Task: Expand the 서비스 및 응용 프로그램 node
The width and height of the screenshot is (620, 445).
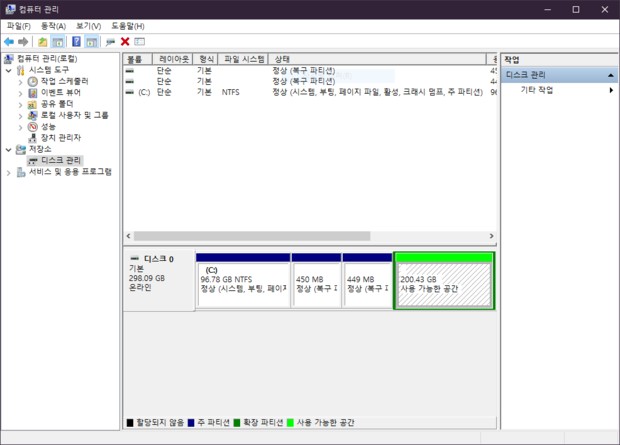Action: point(8,172)
